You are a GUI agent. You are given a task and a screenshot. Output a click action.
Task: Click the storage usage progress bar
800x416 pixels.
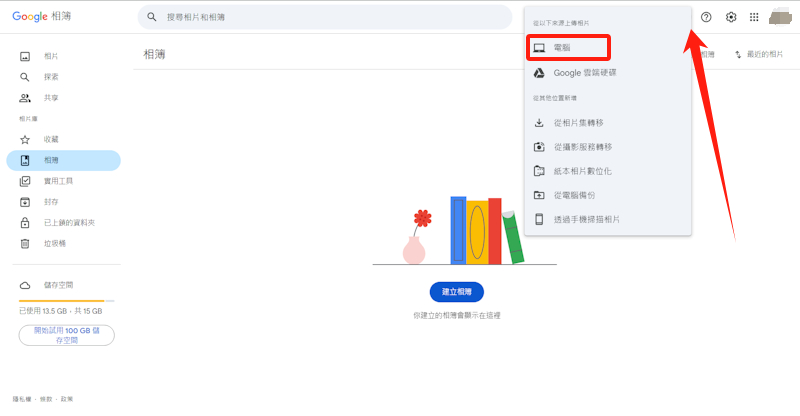pyautogui.click(x=66, y=301)
